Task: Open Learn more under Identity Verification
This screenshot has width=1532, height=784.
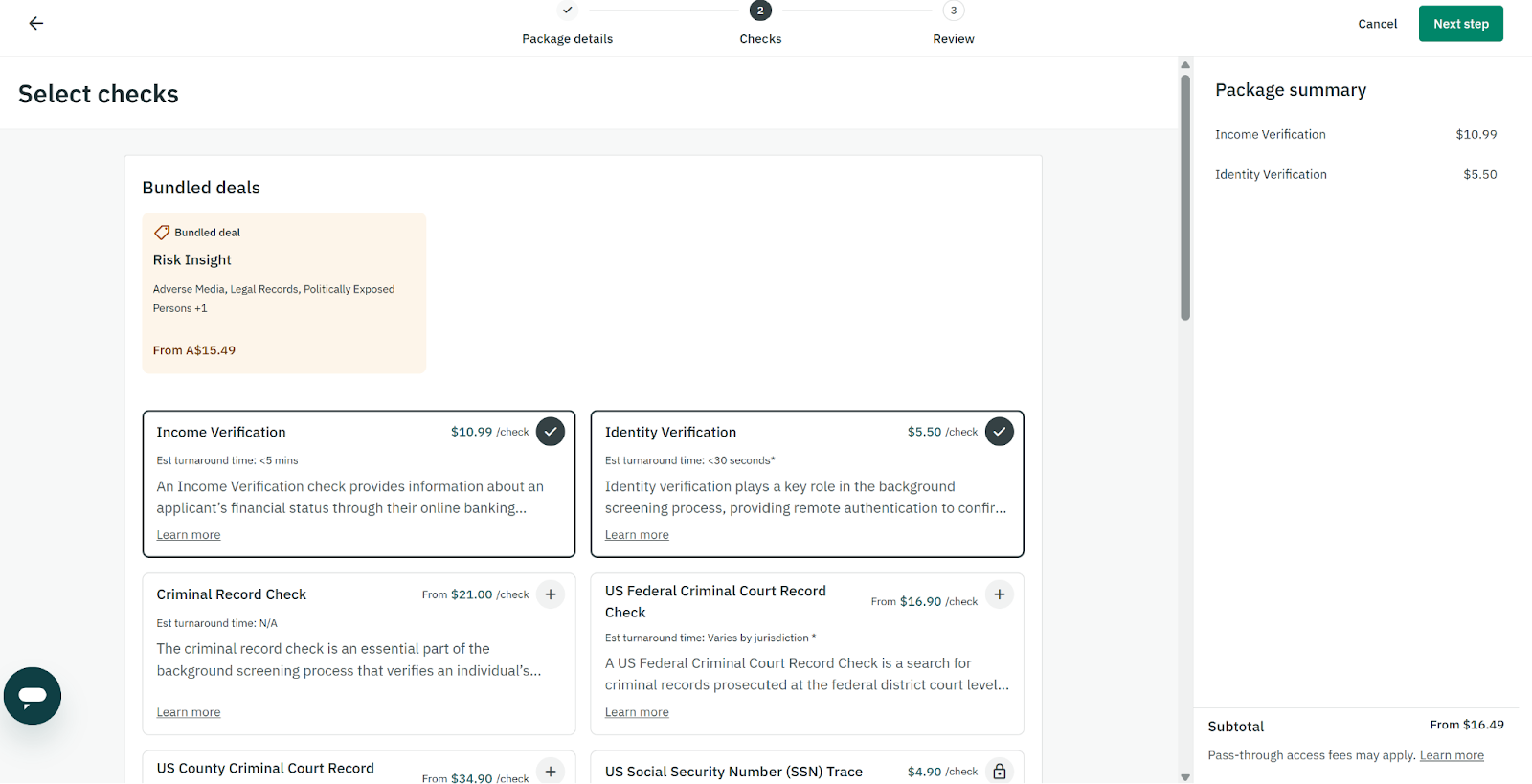Action: [x=637, y=535]
